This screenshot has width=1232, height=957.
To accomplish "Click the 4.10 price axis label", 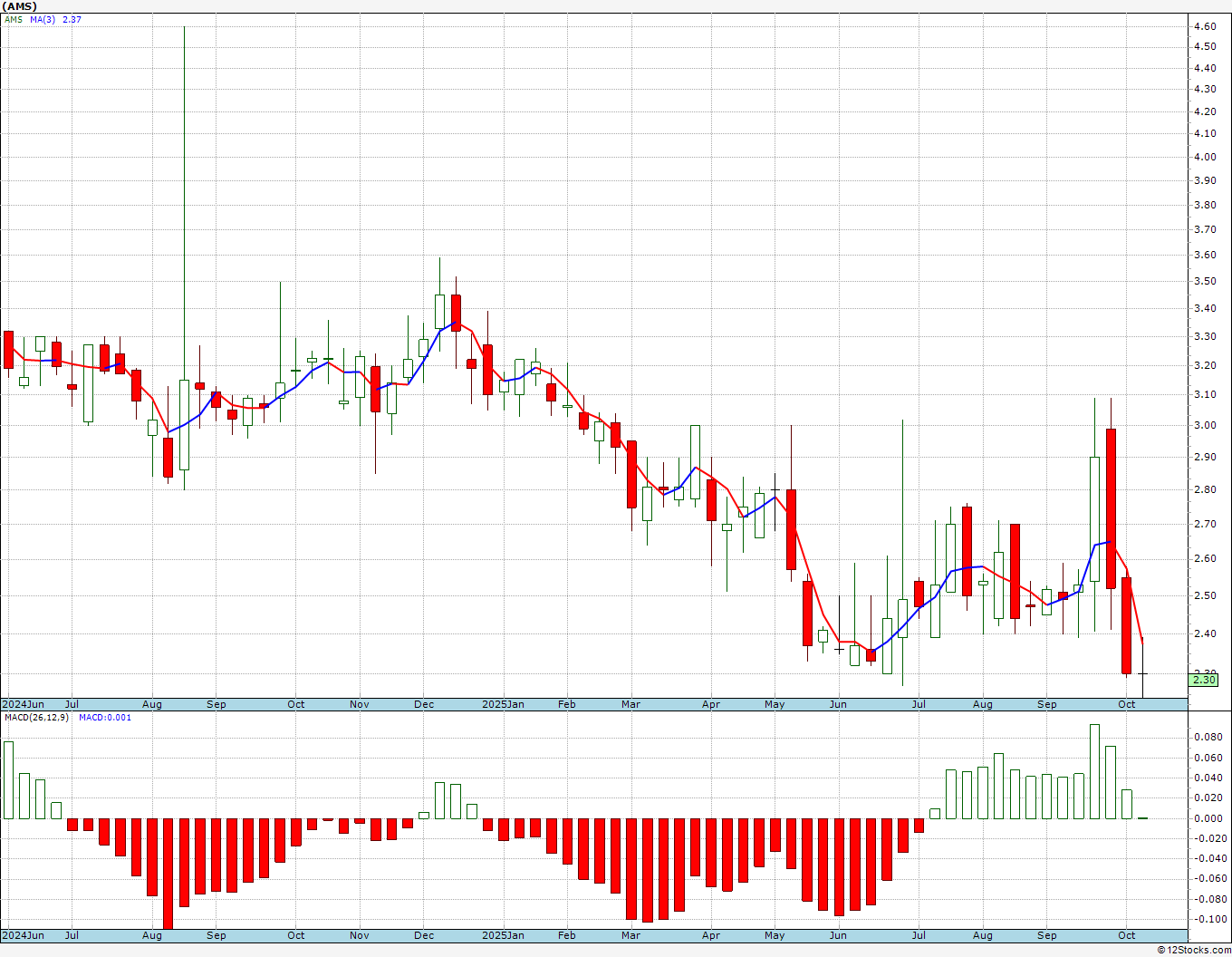I will pos(1205,134).
